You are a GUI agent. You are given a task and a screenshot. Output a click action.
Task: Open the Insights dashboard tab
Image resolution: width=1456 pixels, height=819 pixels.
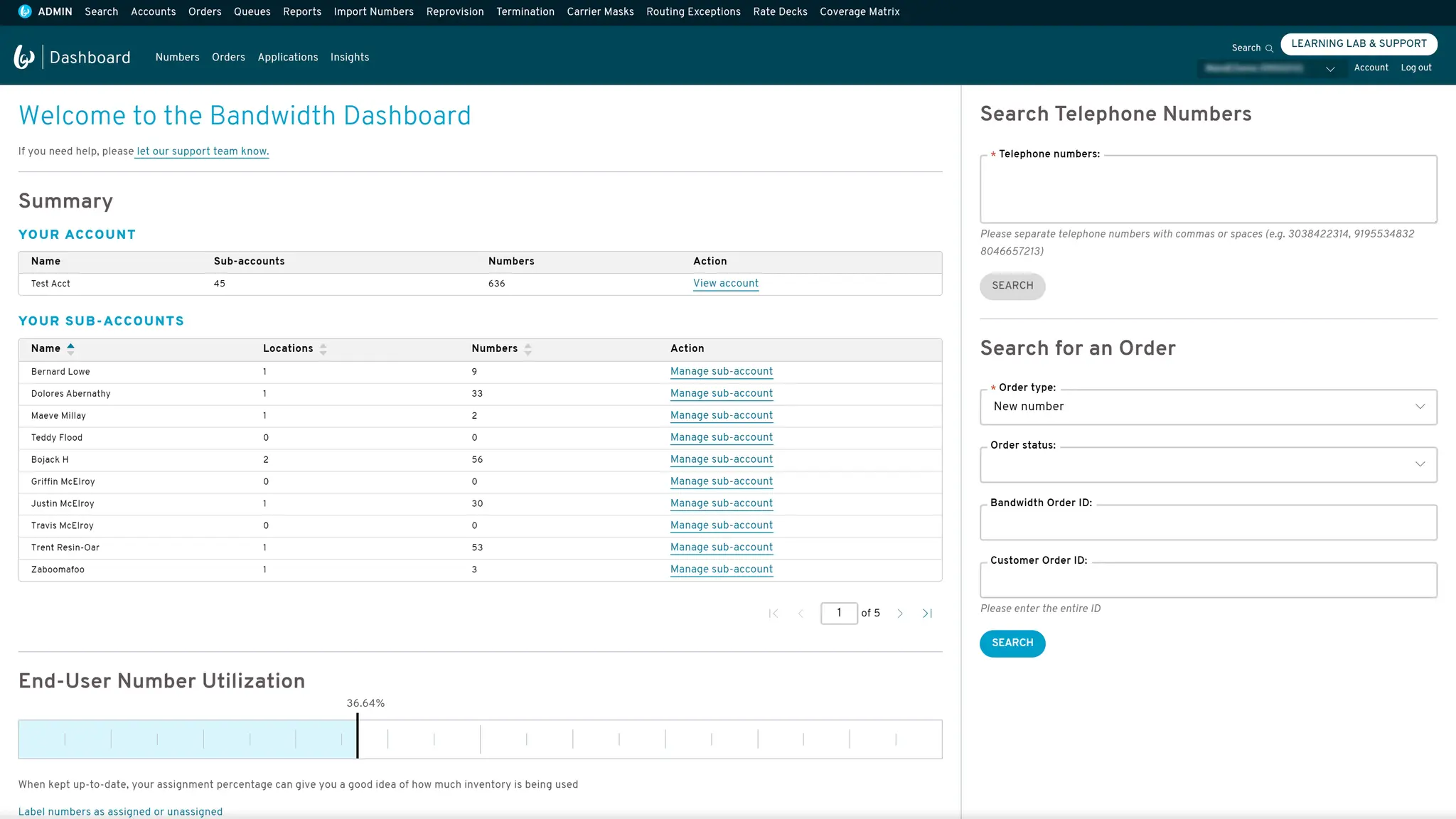click(x=350, y=57)
